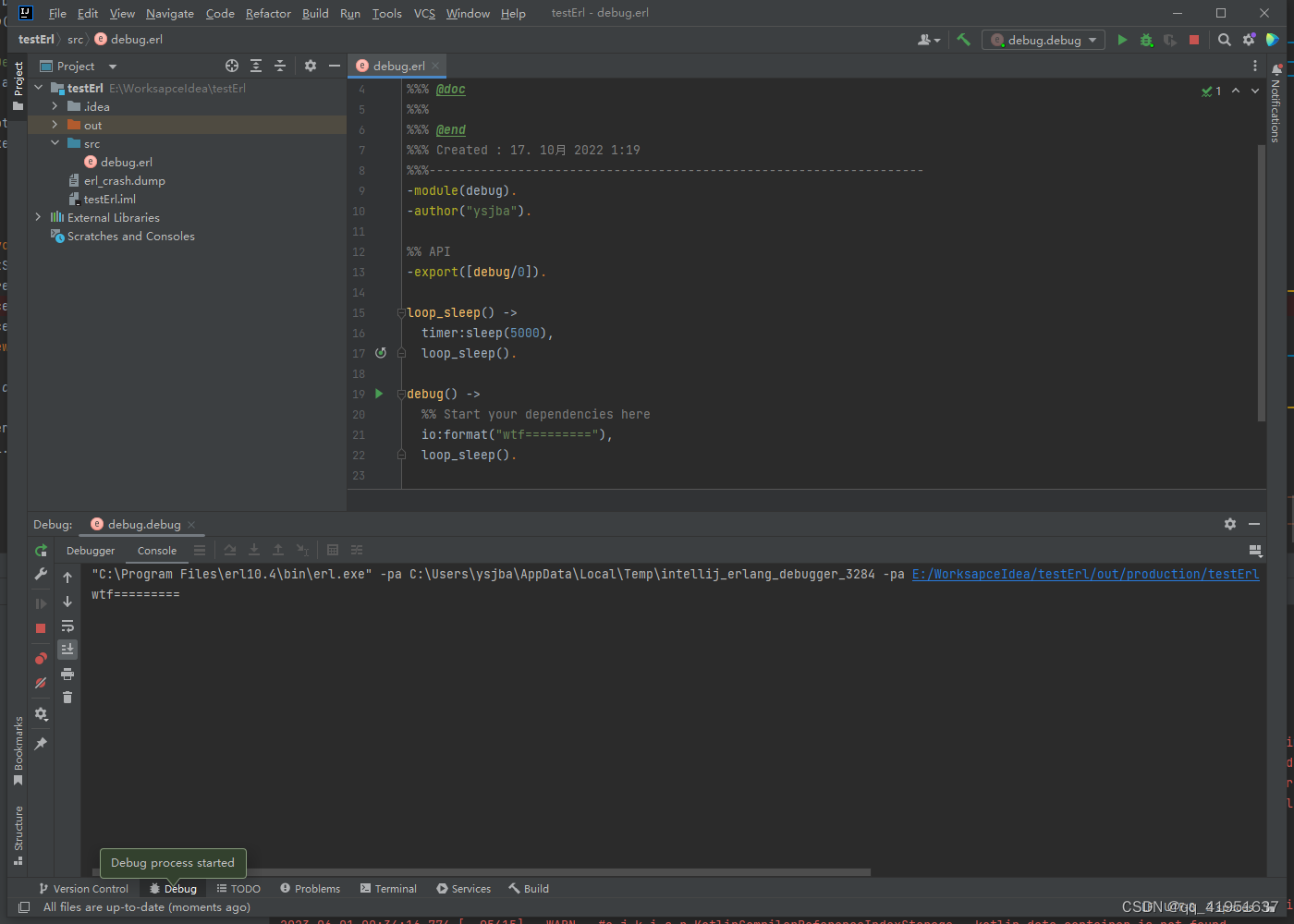Print the console output
Viewport: 1294px width, 924px height.
[x=67, y=673]
